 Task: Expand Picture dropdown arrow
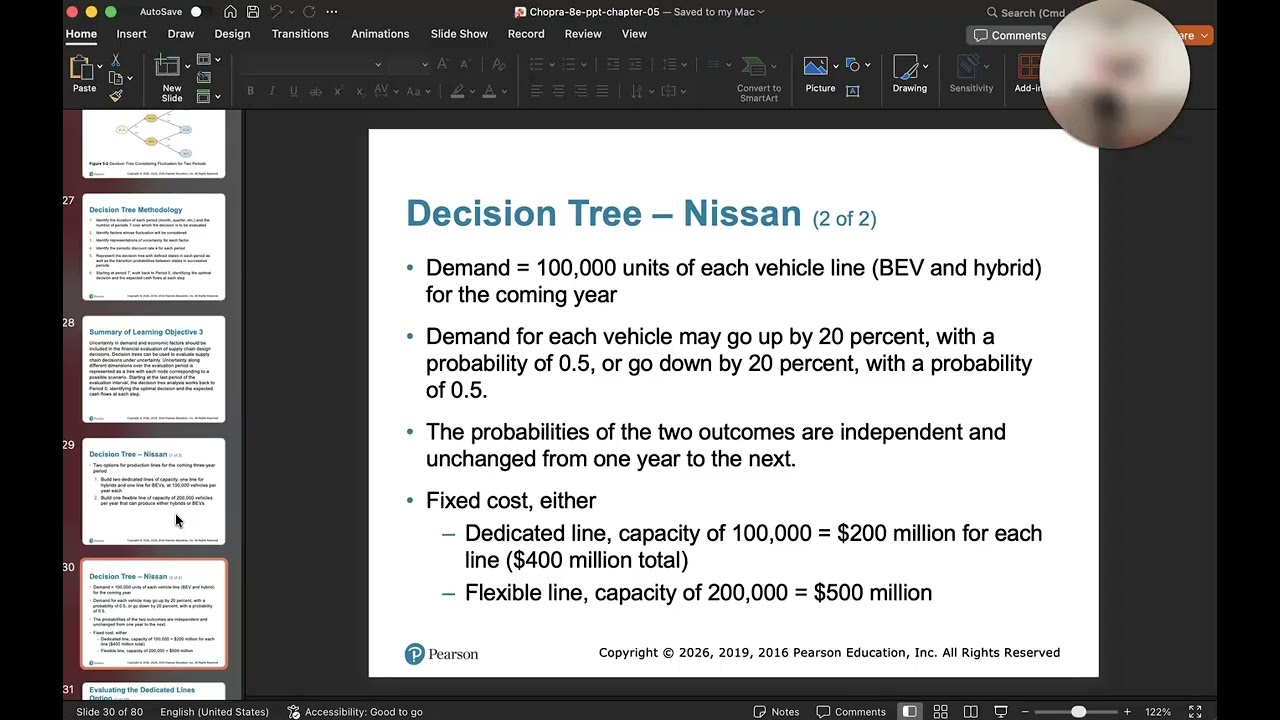[x=836, y=66]
